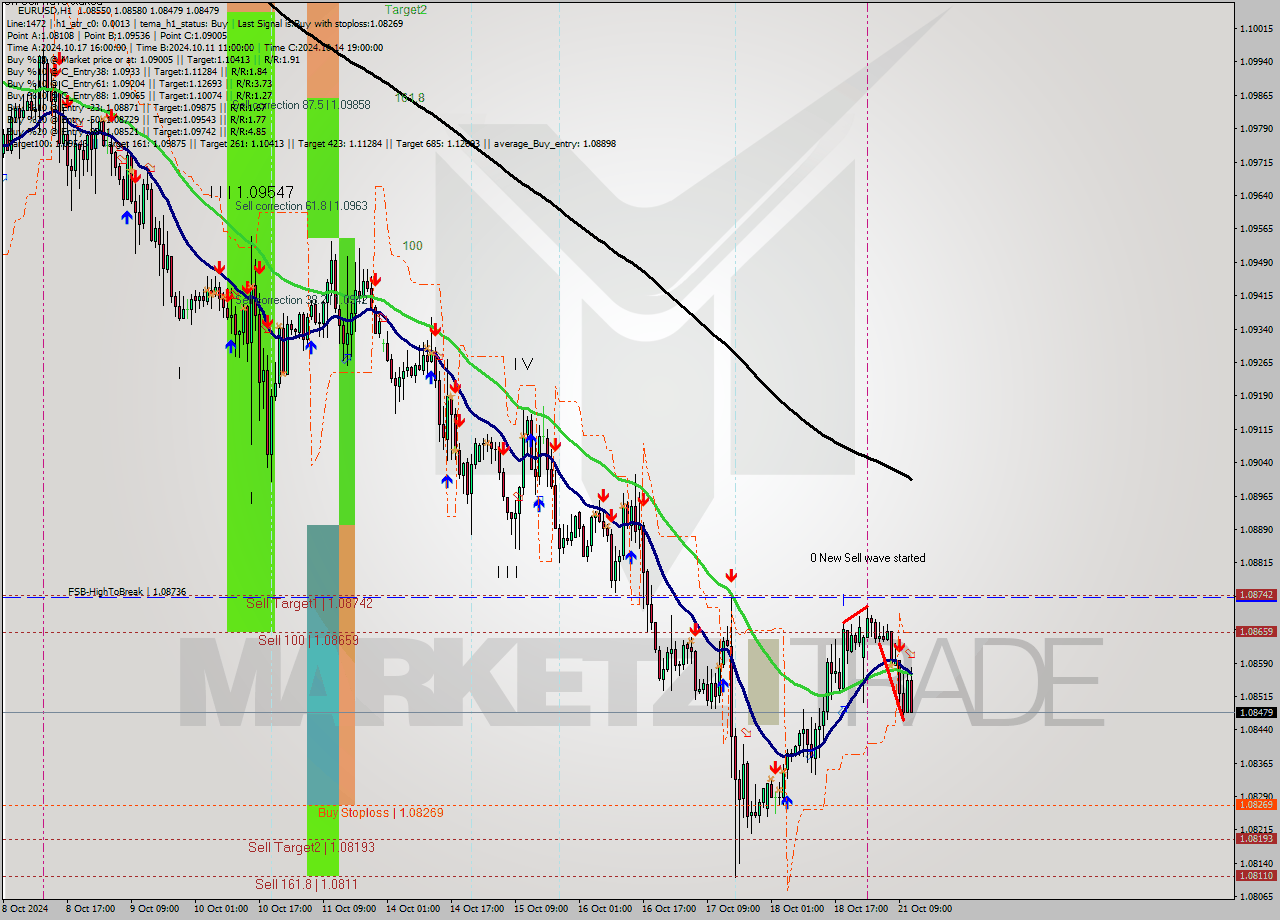This screenshot has width=1280, height=920.
Task: Click the '8 Oct 2024' date label
Action: click(x=25, y=909)
